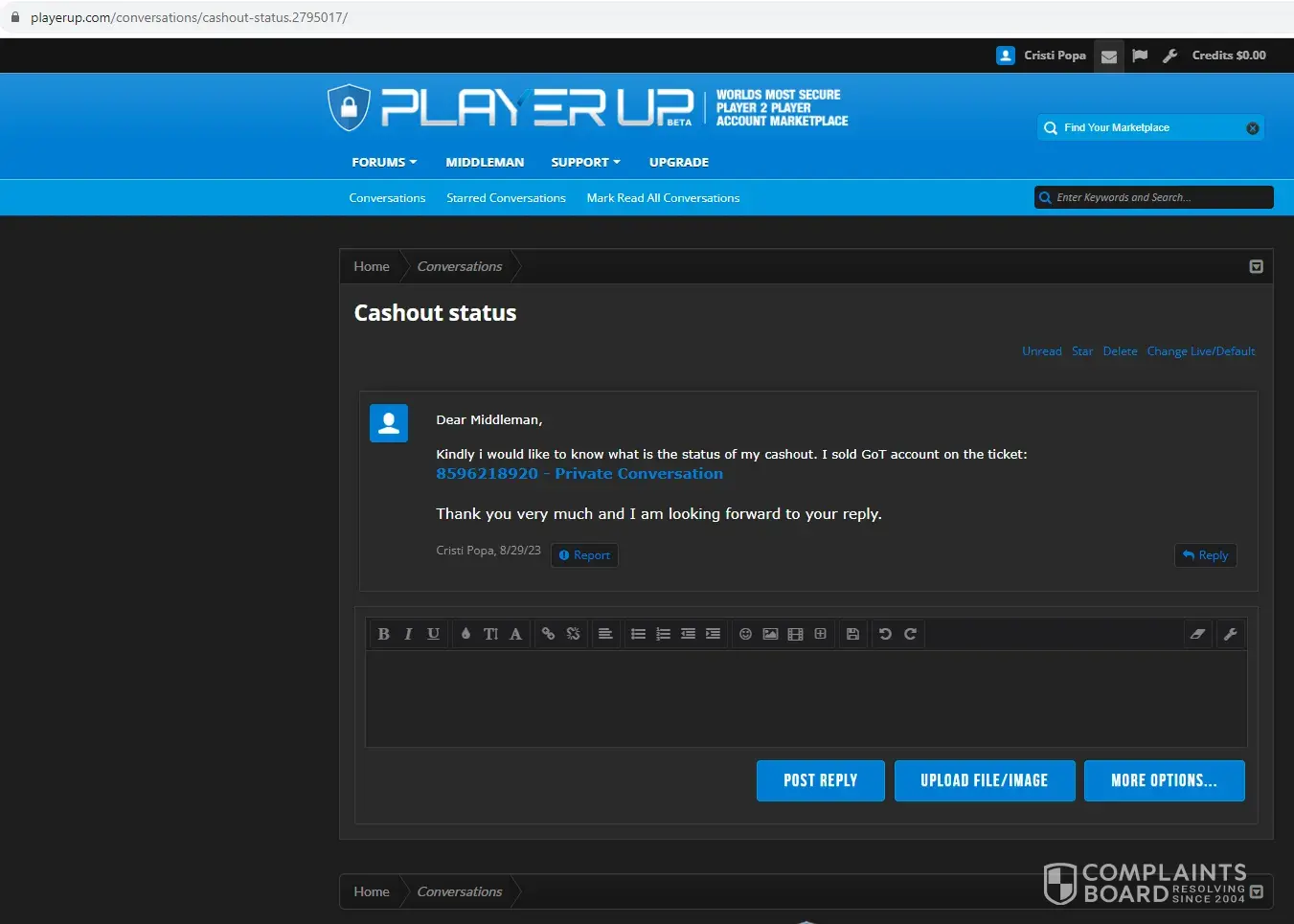Click the insert link icon
Viewport: 1294px width, 924px height.
[x=548, y=634]
